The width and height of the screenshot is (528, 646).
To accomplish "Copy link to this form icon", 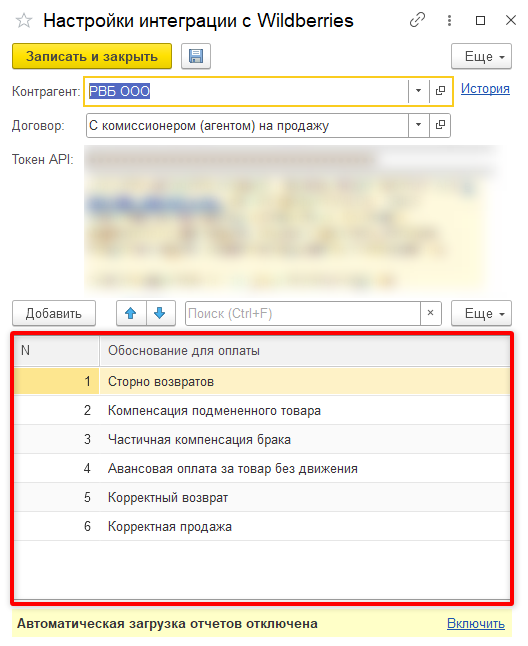I will (x=417, y=20).
